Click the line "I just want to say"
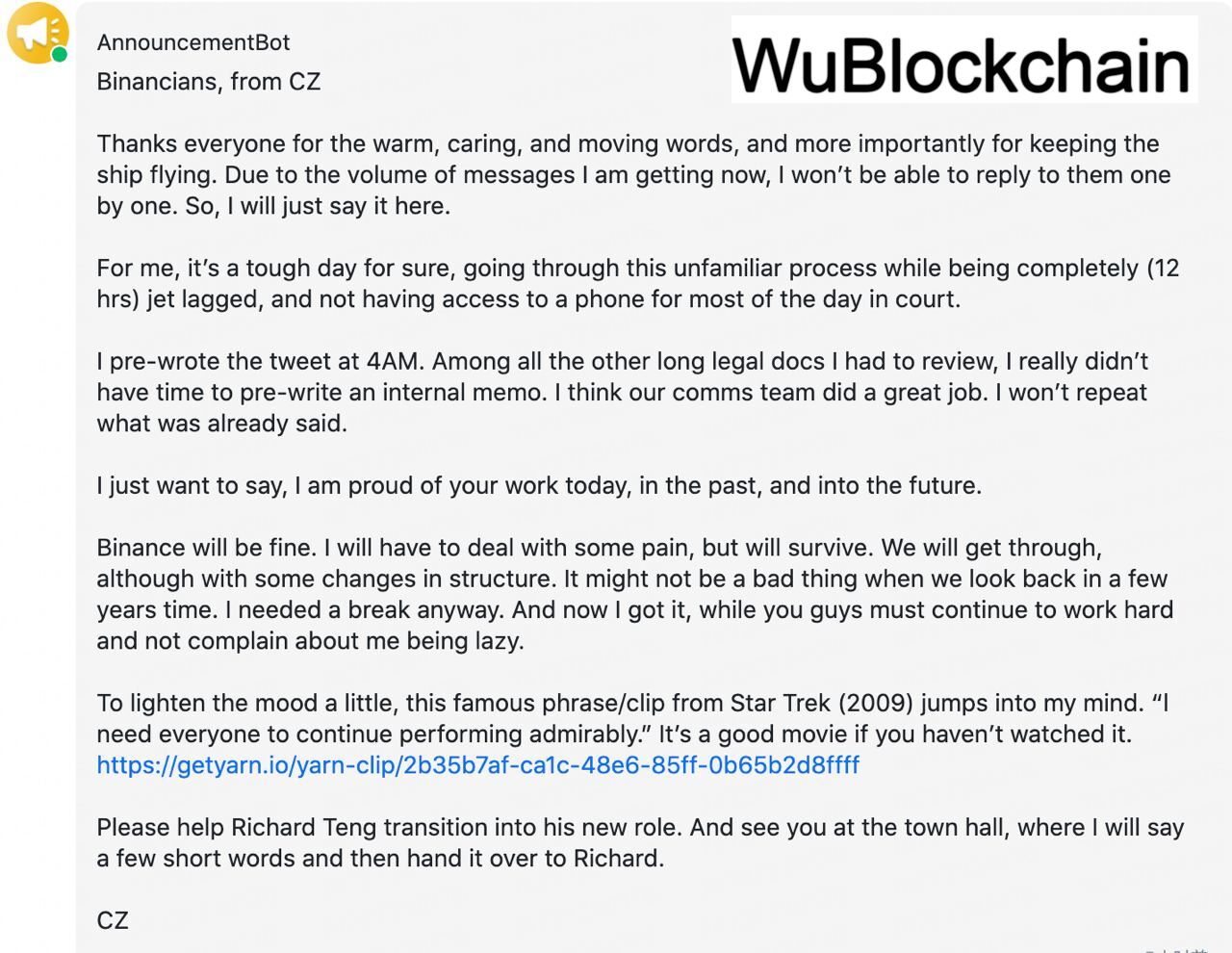The width and height of the screenshot is (1232, 953). pos(538,485)
